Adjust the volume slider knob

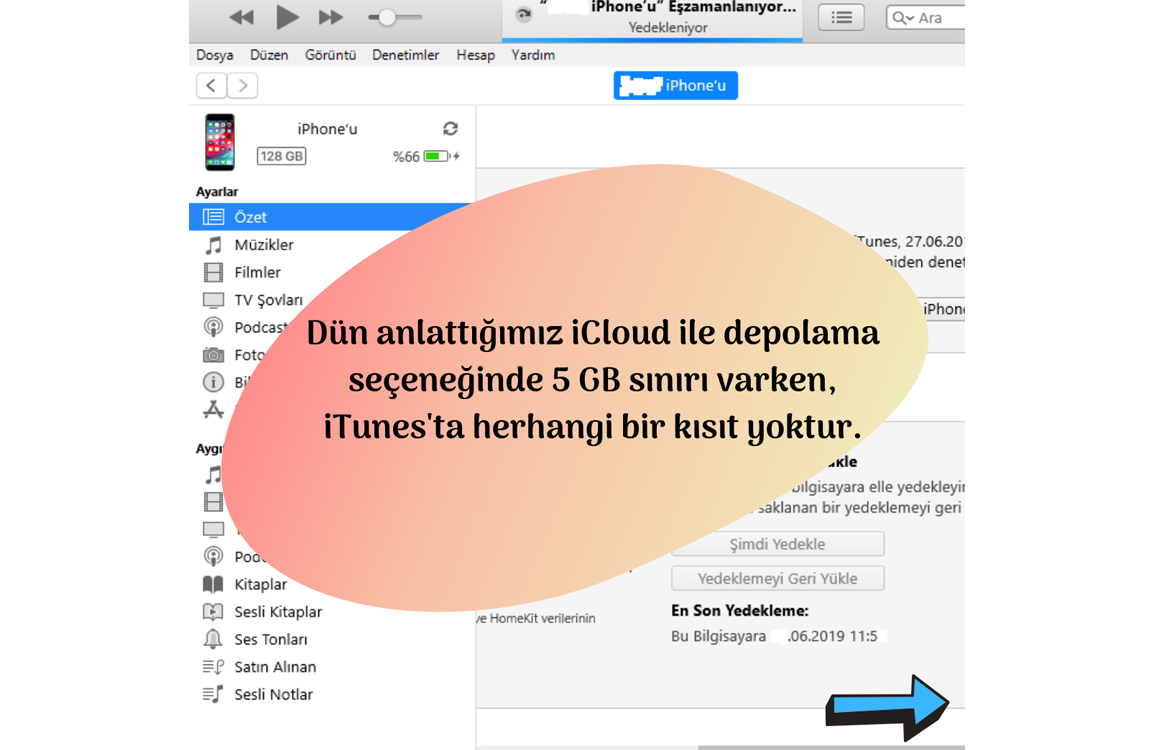click(x=387, y=17)
